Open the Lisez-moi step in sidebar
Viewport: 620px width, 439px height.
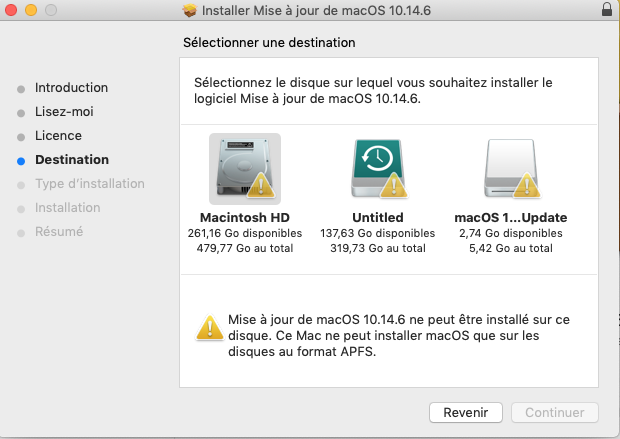[64, 112]
